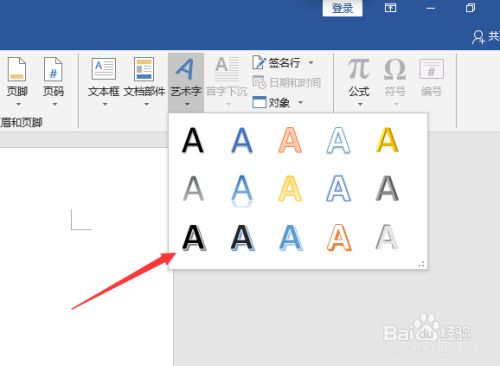500x366 pixels.
Task: Choose the pale silver WordArt, third row
Action: [387, 238]
